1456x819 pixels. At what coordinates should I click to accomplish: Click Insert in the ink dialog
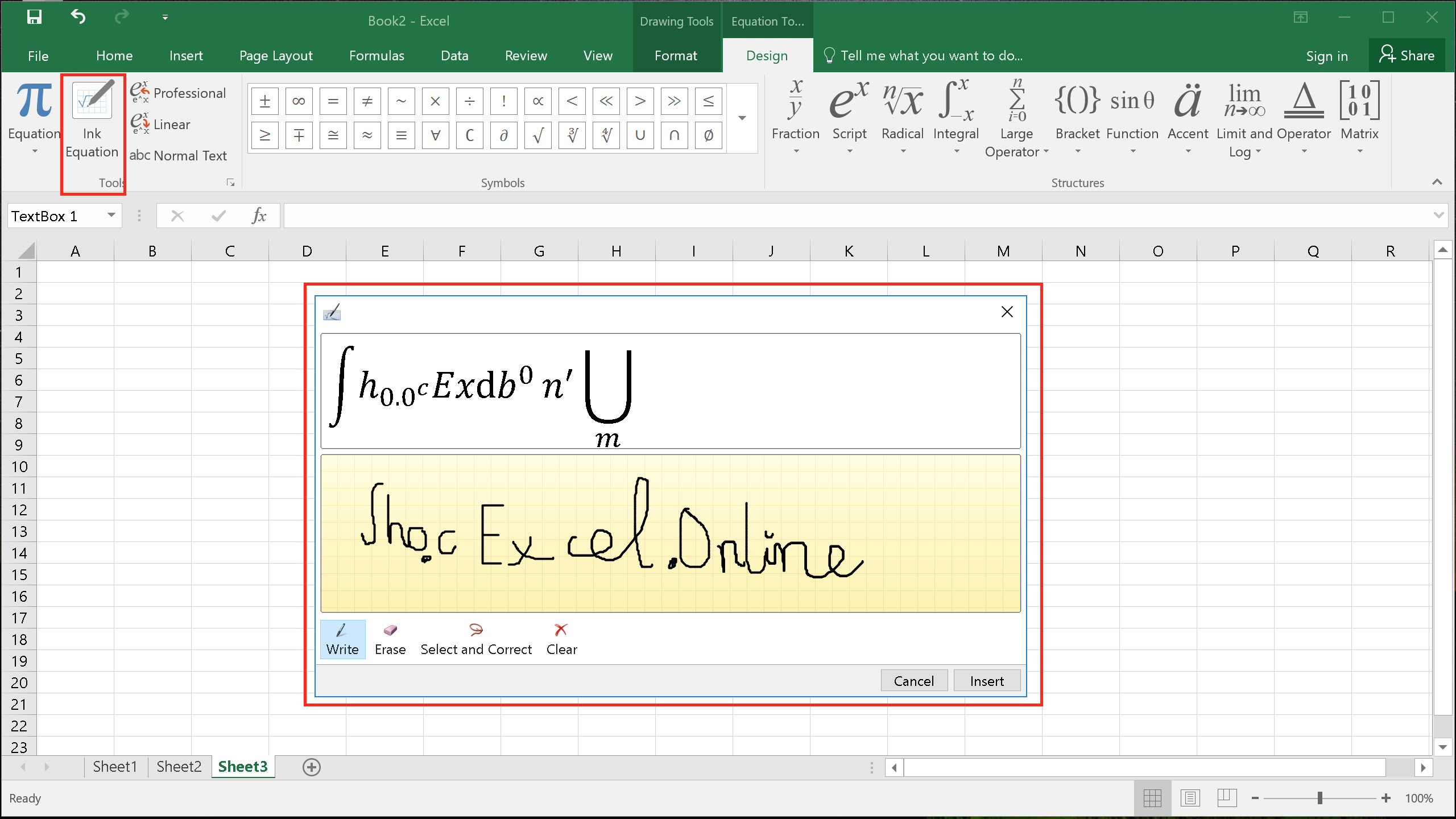tap(987, 681)
